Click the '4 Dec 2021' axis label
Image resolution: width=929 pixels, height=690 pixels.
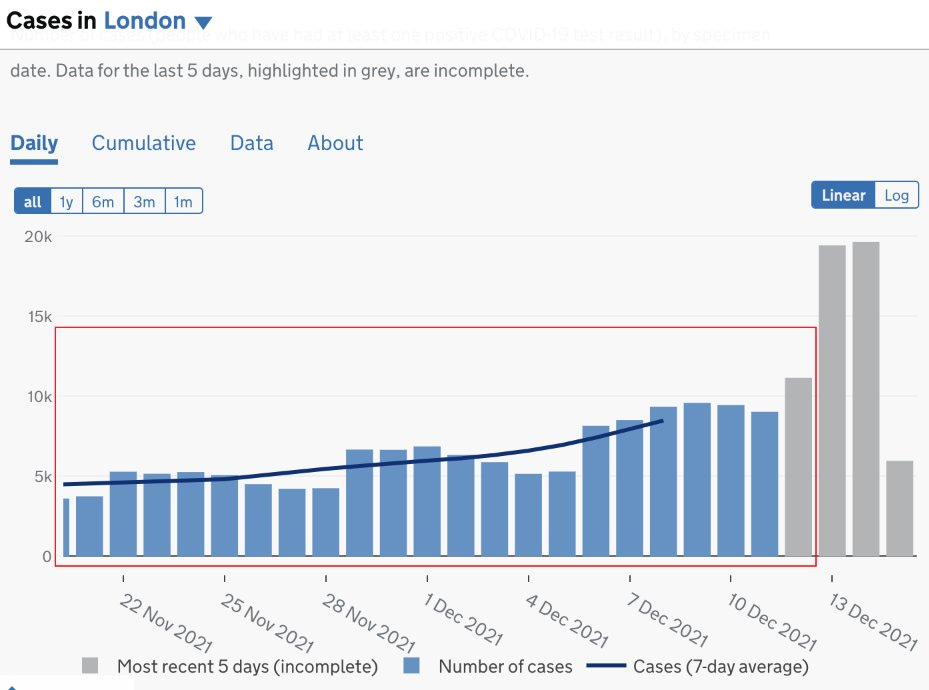(566, 620)
